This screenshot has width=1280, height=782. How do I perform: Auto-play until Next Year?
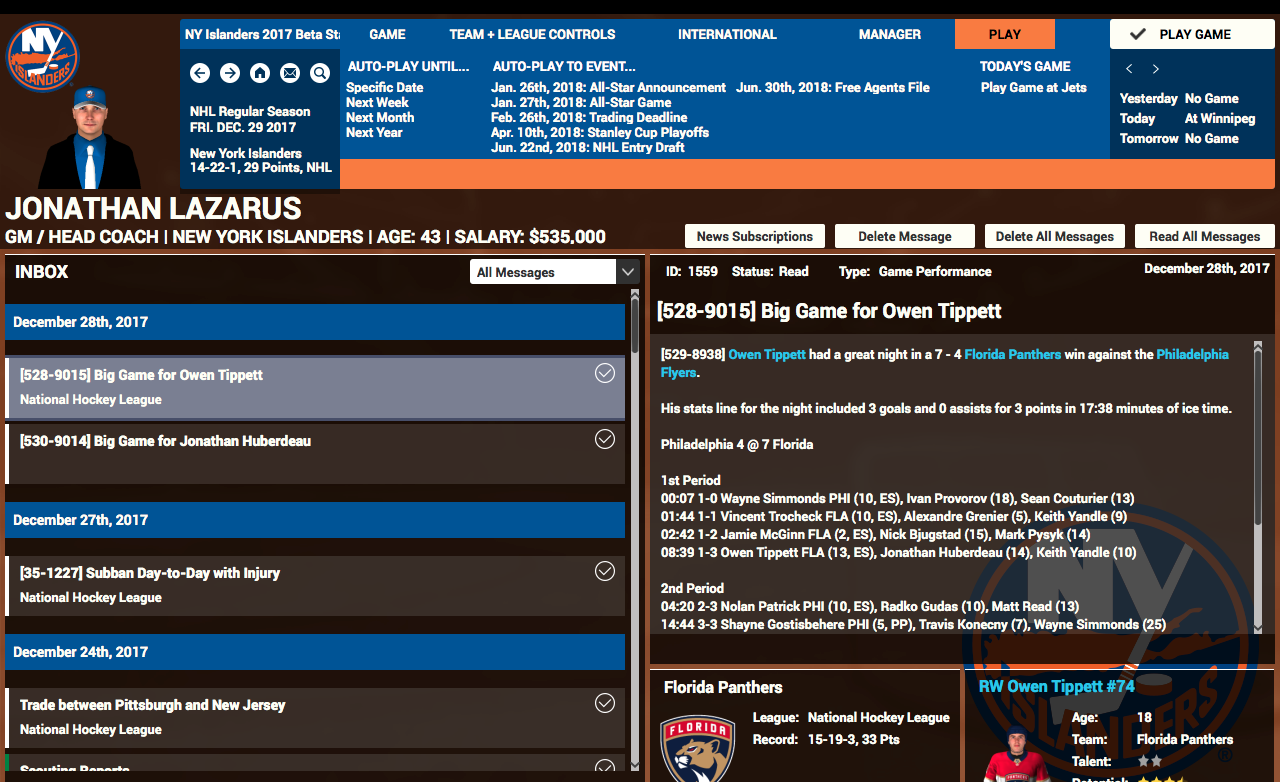tap(374, 133)
